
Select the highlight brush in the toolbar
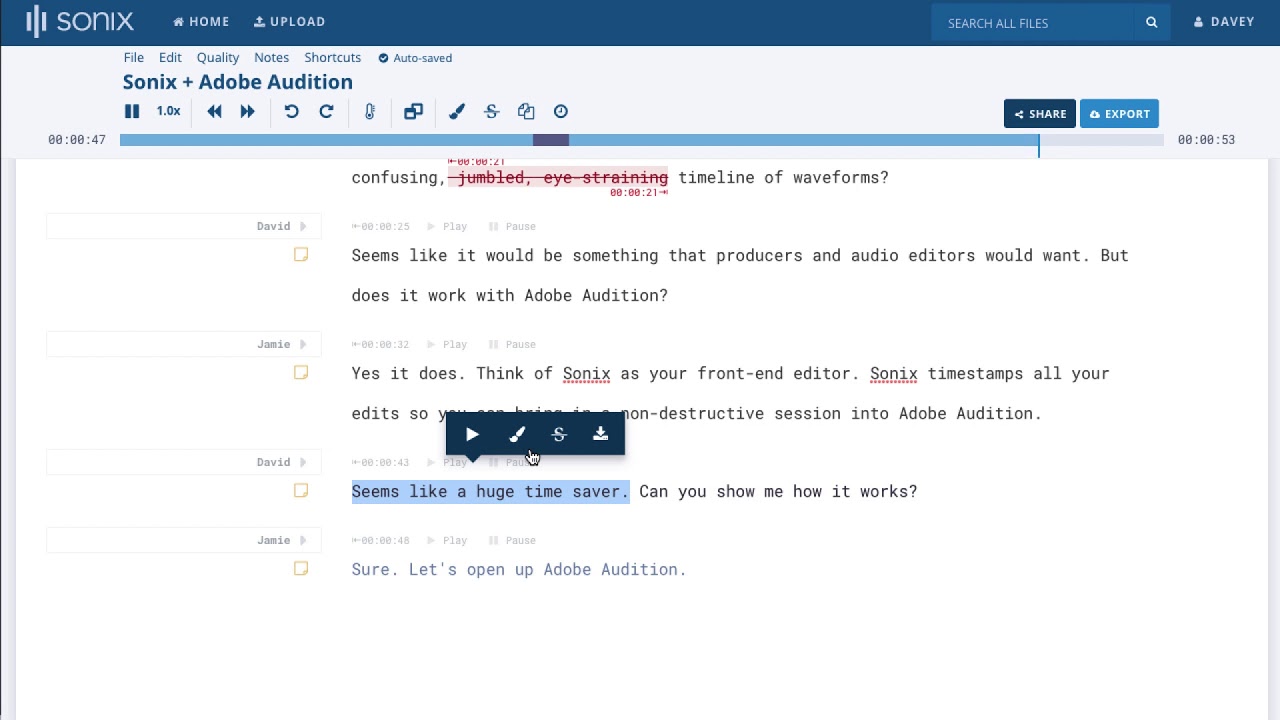(457, 112)
